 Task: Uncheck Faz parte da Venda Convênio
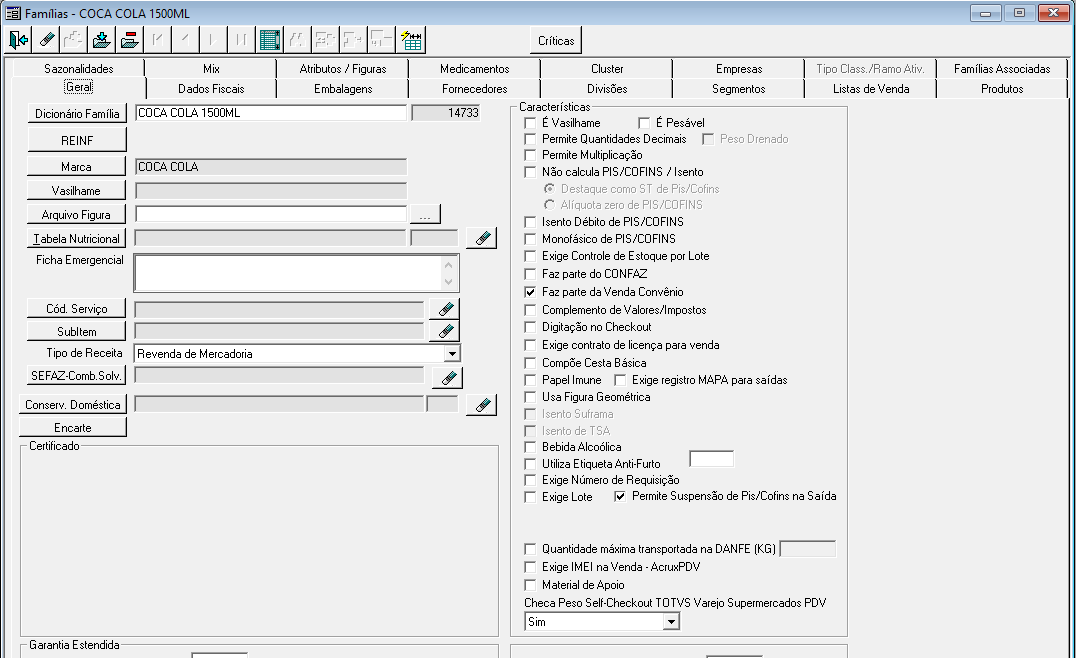click(x=530, y=292)
